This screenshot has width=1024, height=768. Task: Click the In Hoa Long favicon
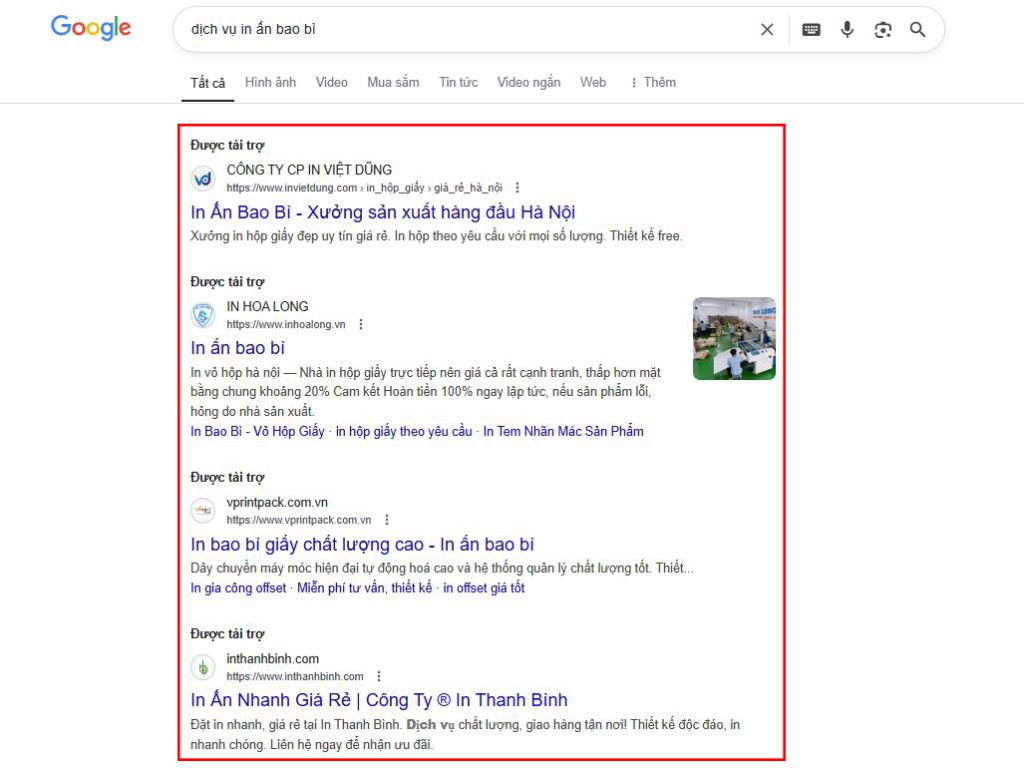[x=203, y=315]
